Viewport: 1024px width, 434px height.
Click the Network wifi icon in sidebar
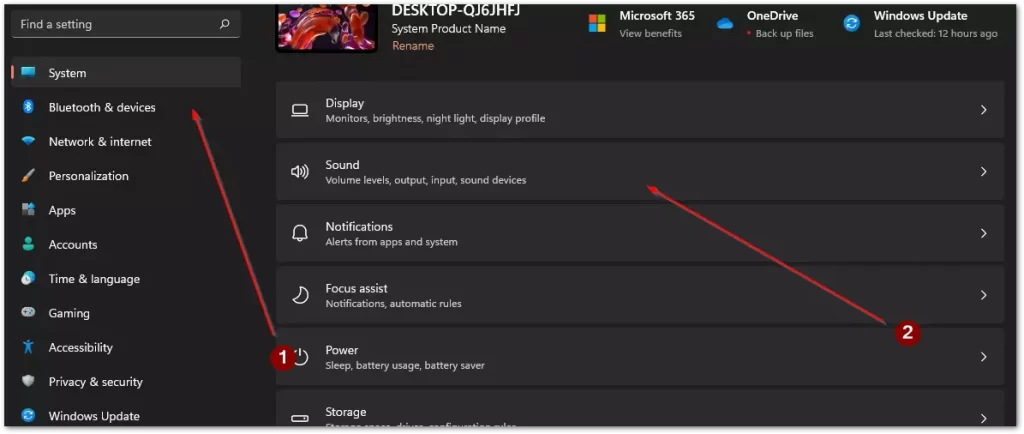(28, 141)
